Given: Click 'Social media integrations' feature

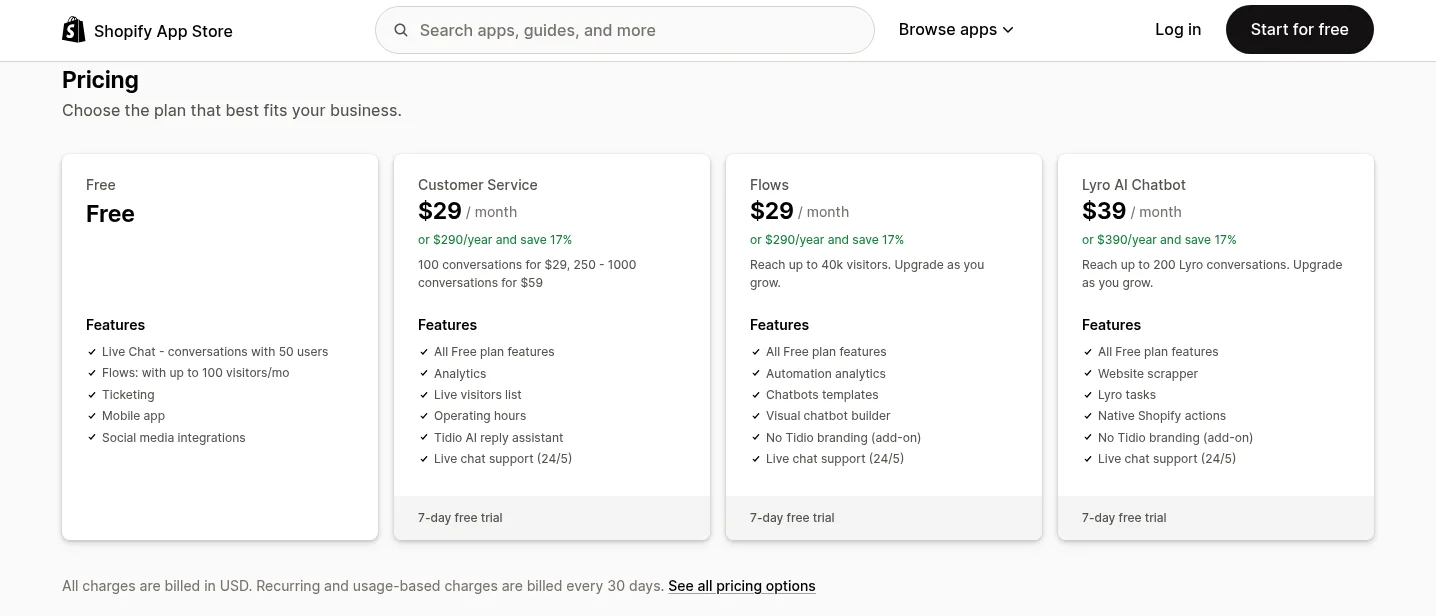Looking at the screenshot, I should (174, 438).
